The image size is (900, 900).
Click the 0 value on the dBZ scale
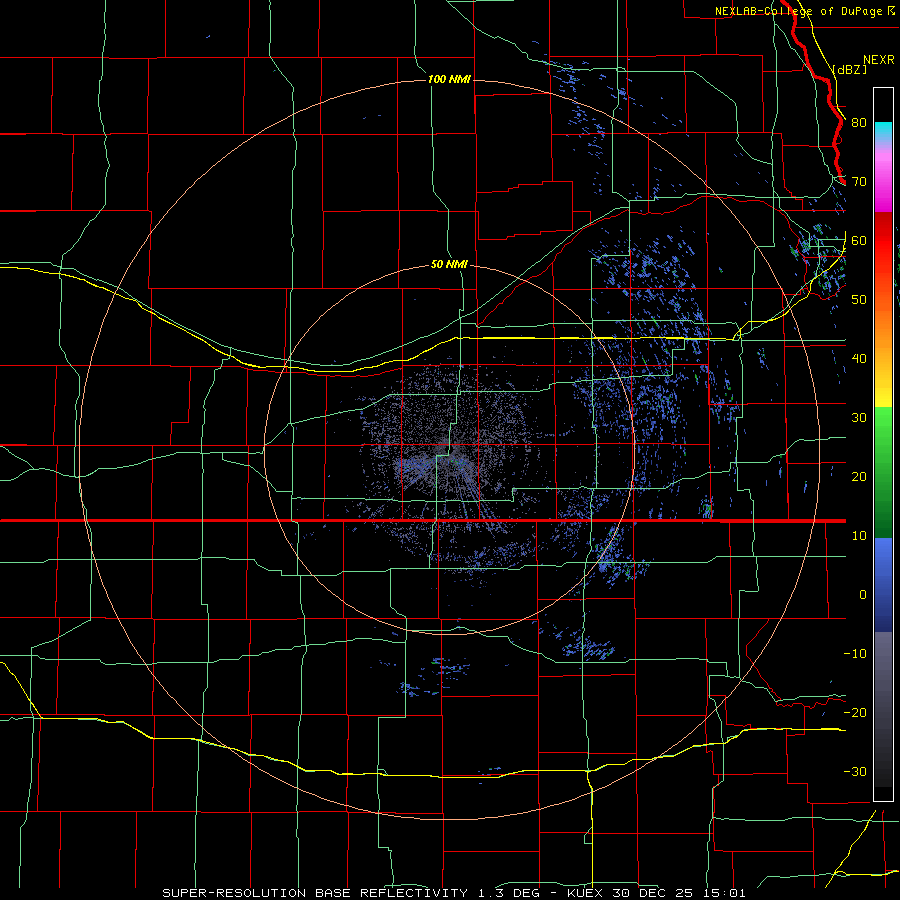863,595
